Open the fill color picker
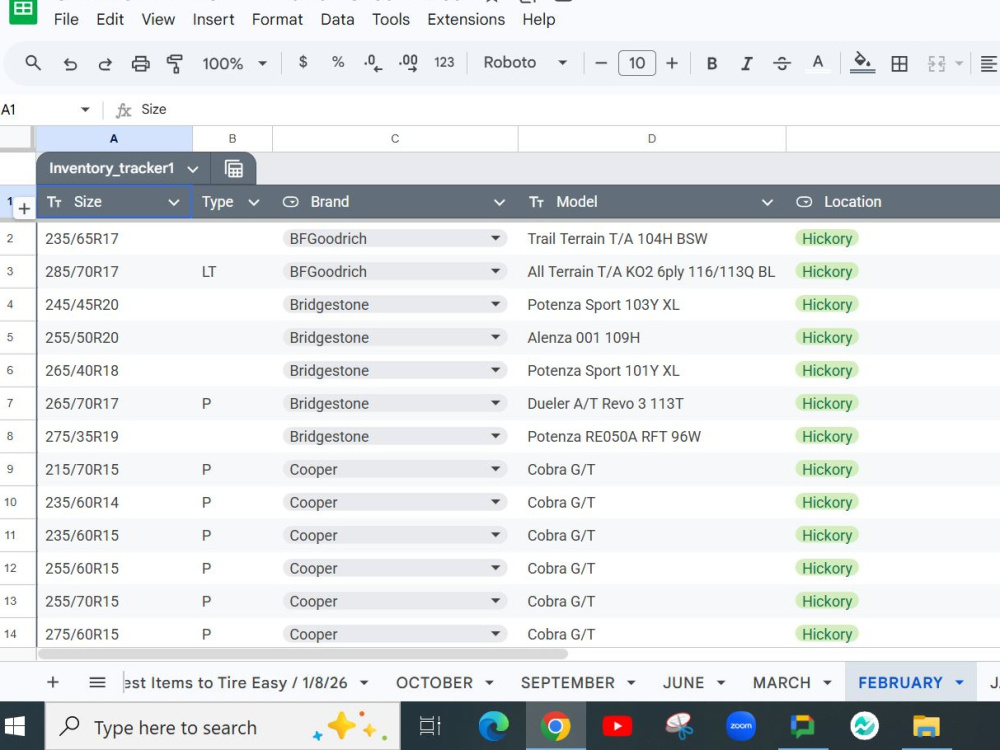Viewport: 1000px width, 750px height. pos(862,63)
